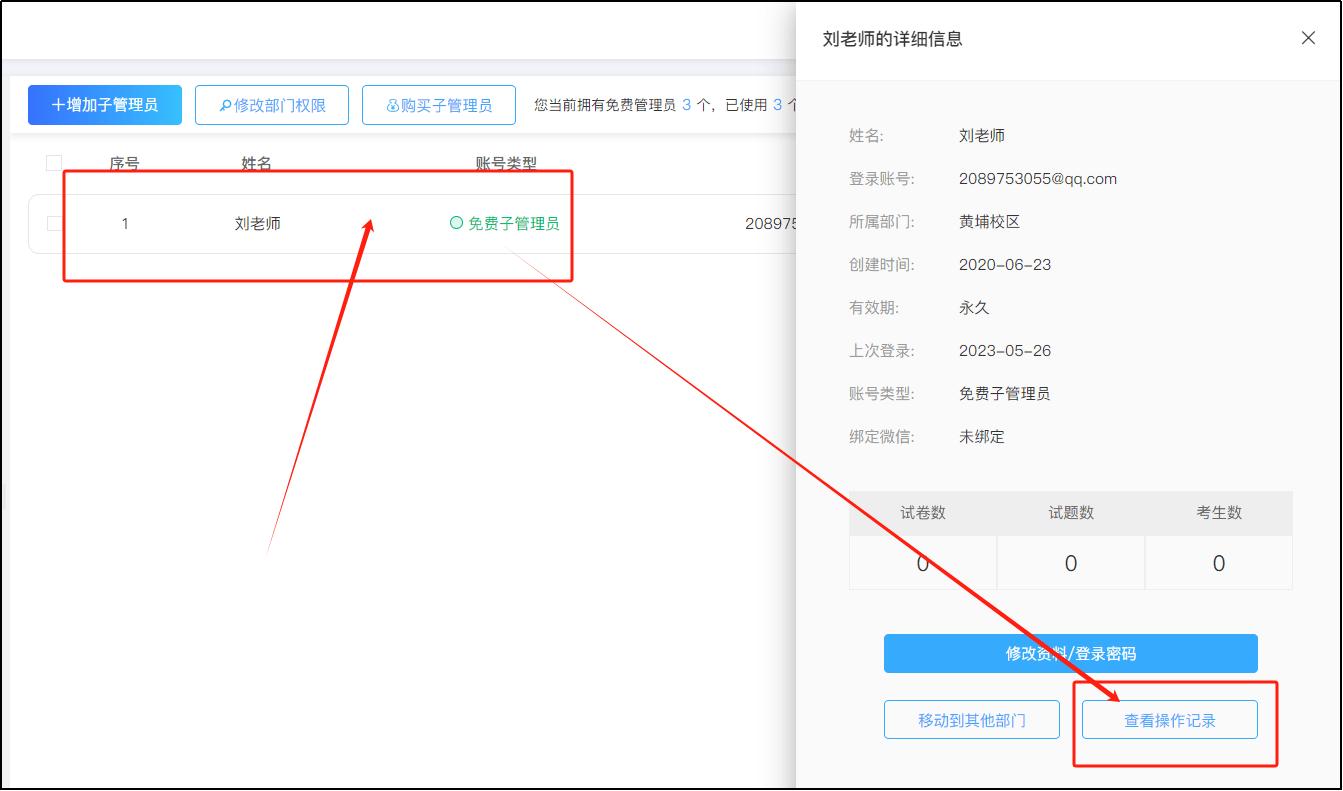1343x791 pixels.
Task: Click 移动到其他部门 button
Action: tap(971, 719)
